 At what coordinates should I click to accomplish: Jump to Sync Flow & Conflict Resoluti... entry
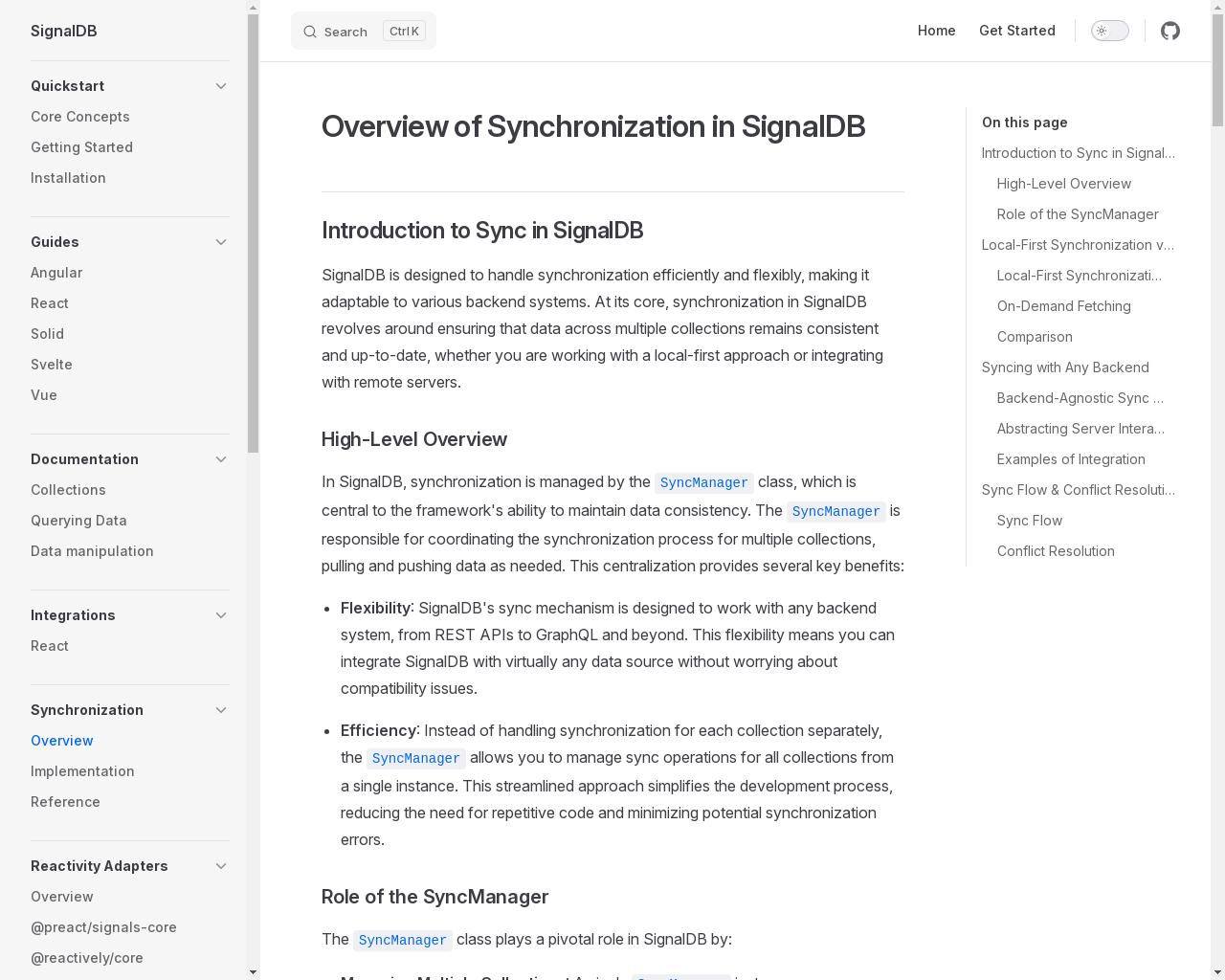(x=1079, y=490)
